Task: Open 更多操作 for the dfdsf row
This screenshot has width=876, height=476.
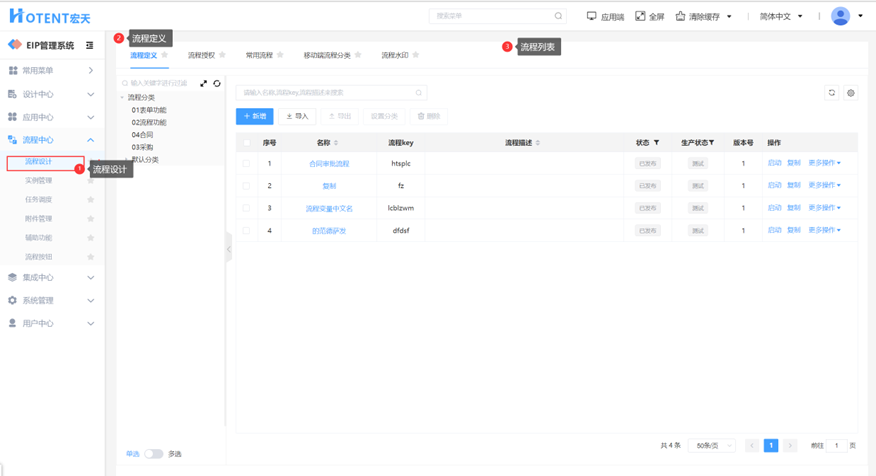Action: point(824,230)
